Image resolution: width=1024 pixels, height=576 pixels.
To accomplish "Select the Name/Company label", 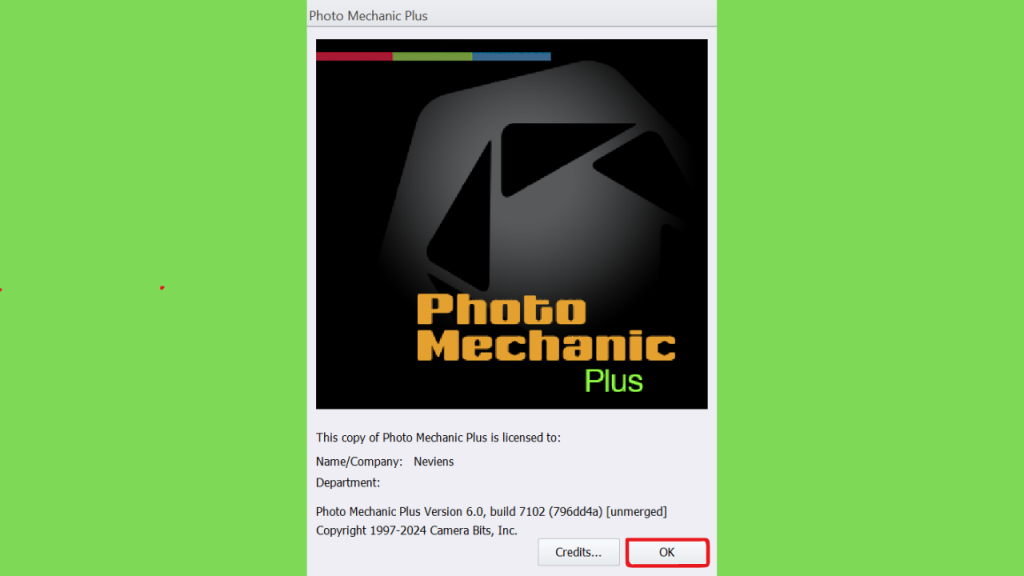I will tap(359, 462).
